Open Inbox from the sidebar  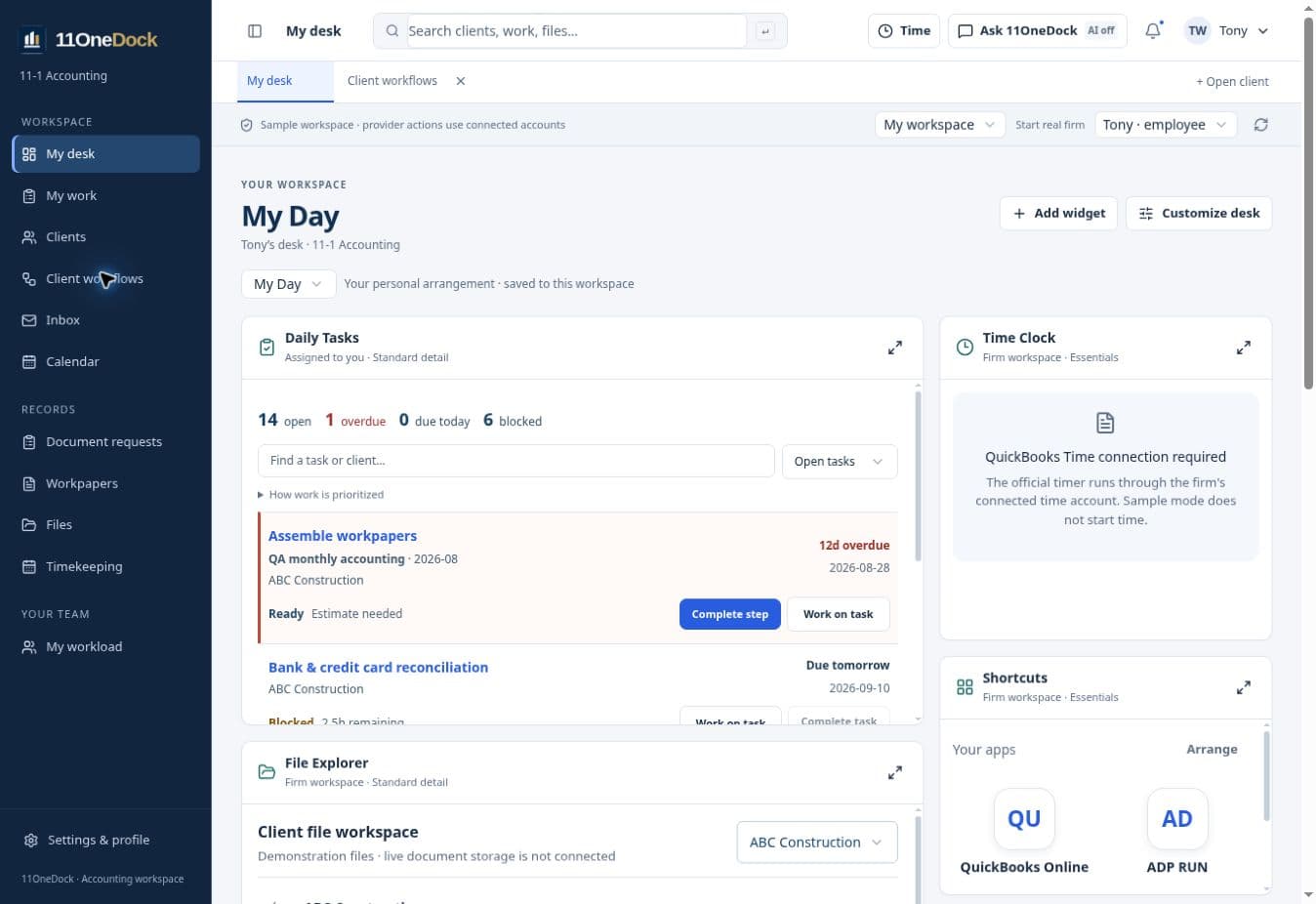point(105,320)
